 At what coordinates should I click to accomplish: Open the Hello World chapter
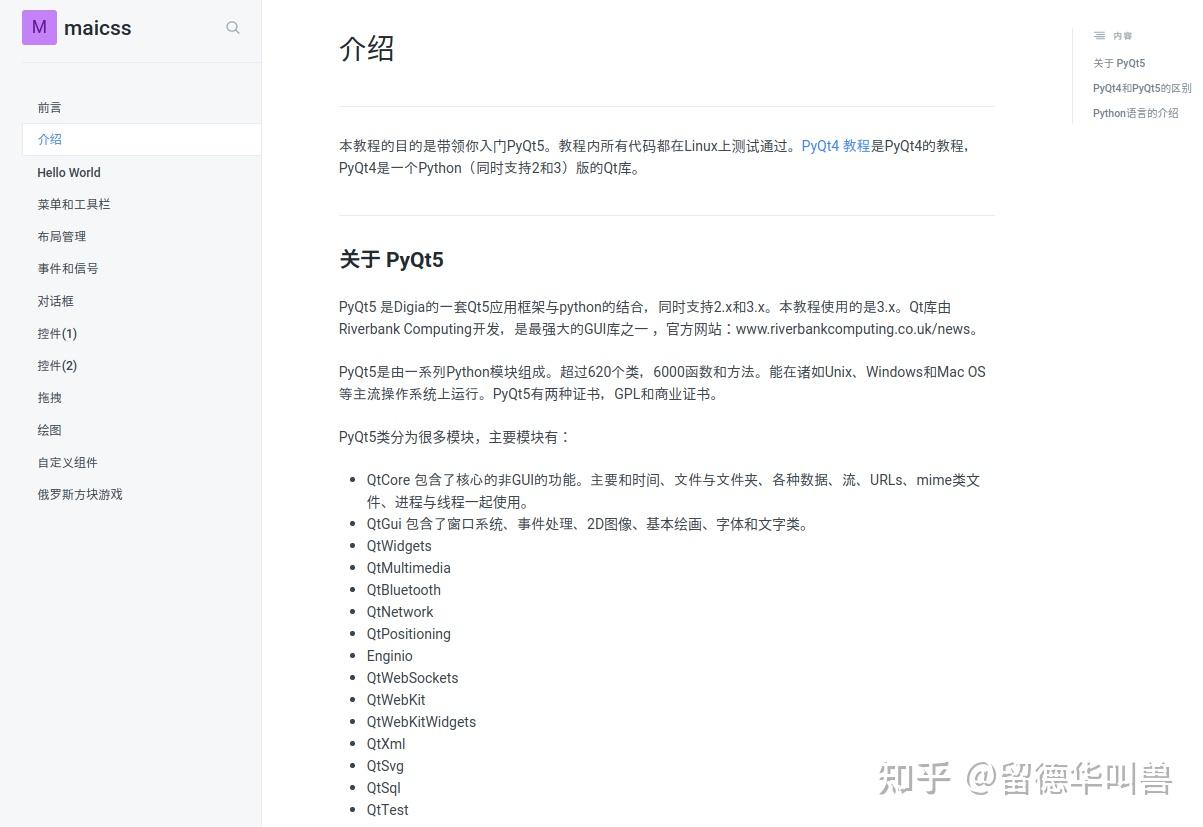pyautogui.click(x=68, y=172)
